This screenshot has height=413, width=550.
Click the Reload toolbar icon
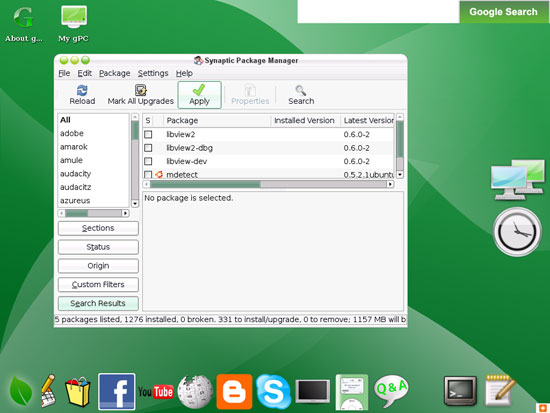click(82, 91)
